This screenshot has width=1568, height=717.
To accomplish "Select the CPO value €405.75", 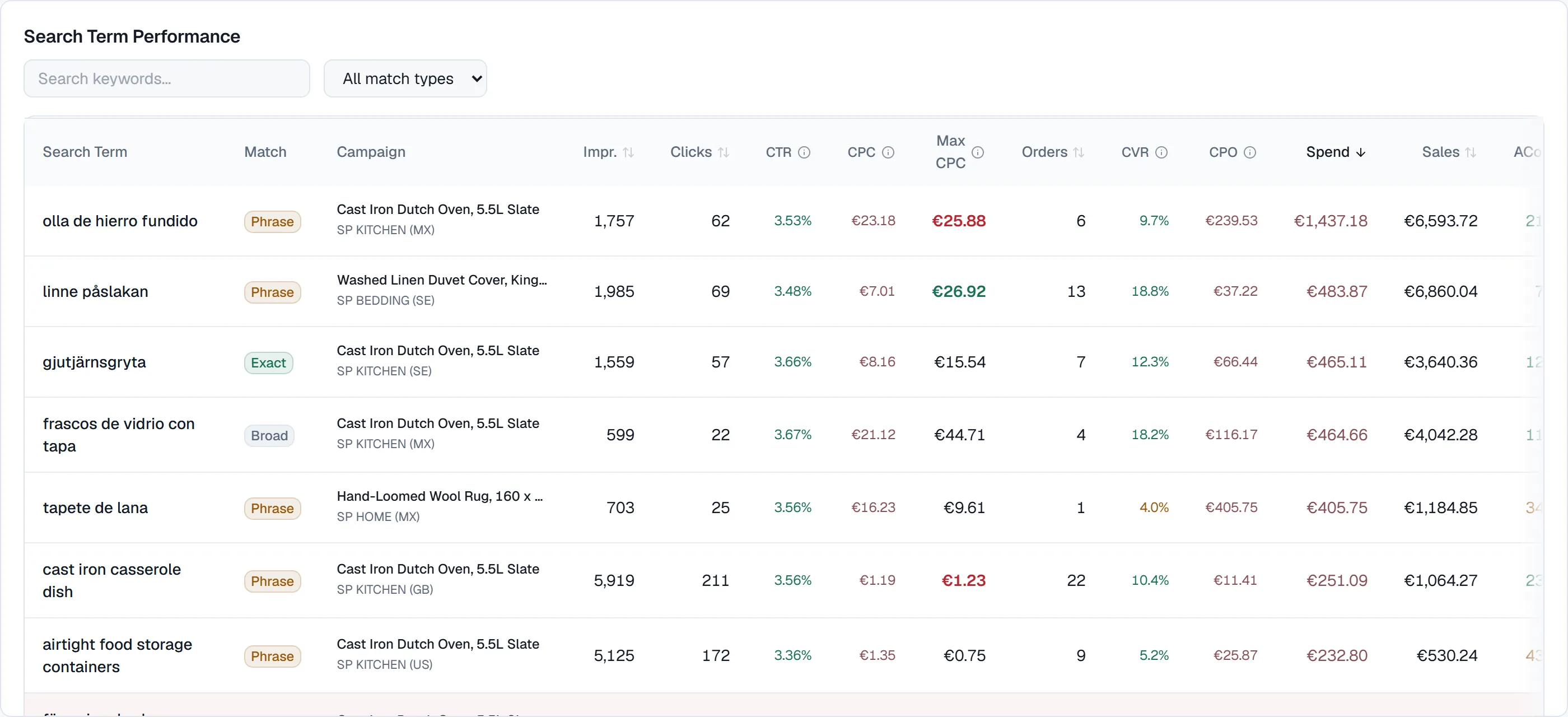I will 1231,508.
